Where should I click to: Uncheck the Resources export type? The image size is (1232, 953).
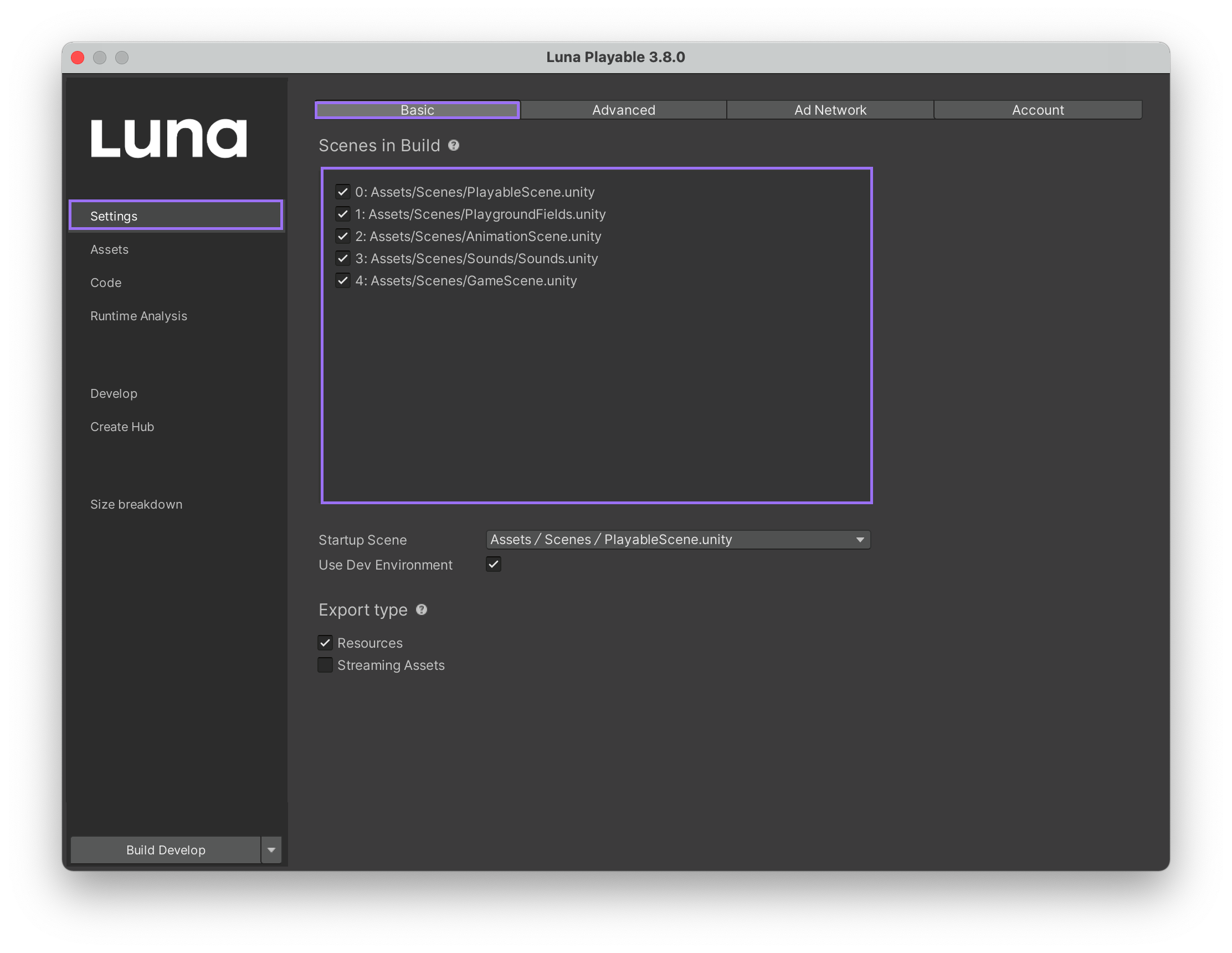pos(325,643)
